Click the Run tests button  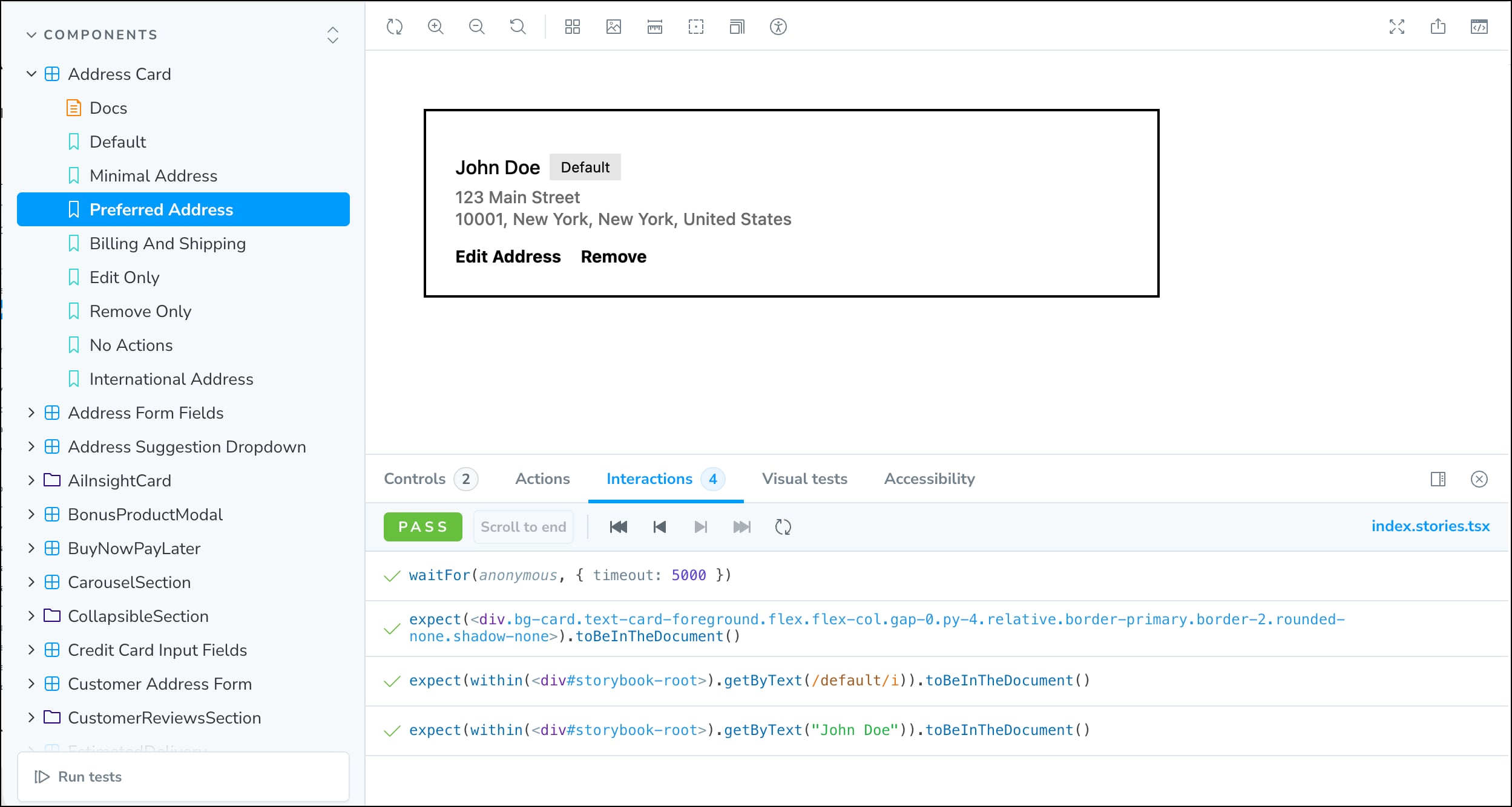point(183,777)
